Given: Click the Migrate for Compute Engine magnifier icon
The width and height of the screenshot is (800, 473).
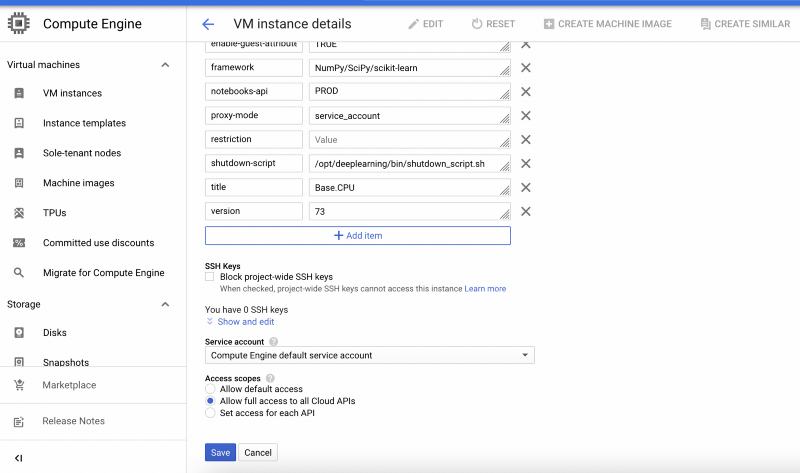Looking at the screenshot, I should [19, 272].
